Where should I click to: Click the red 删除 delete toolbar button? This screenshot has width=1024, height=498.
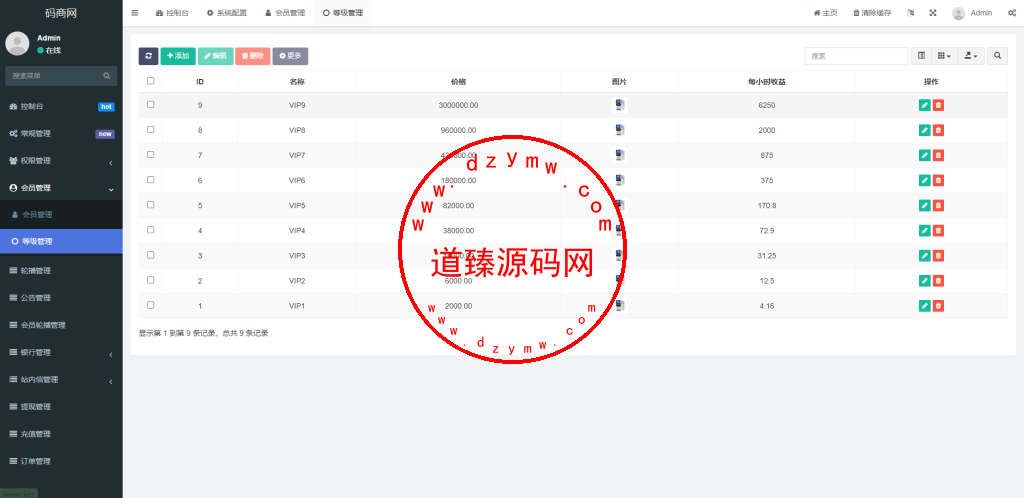pyautogui.click(x=253, y=56)
